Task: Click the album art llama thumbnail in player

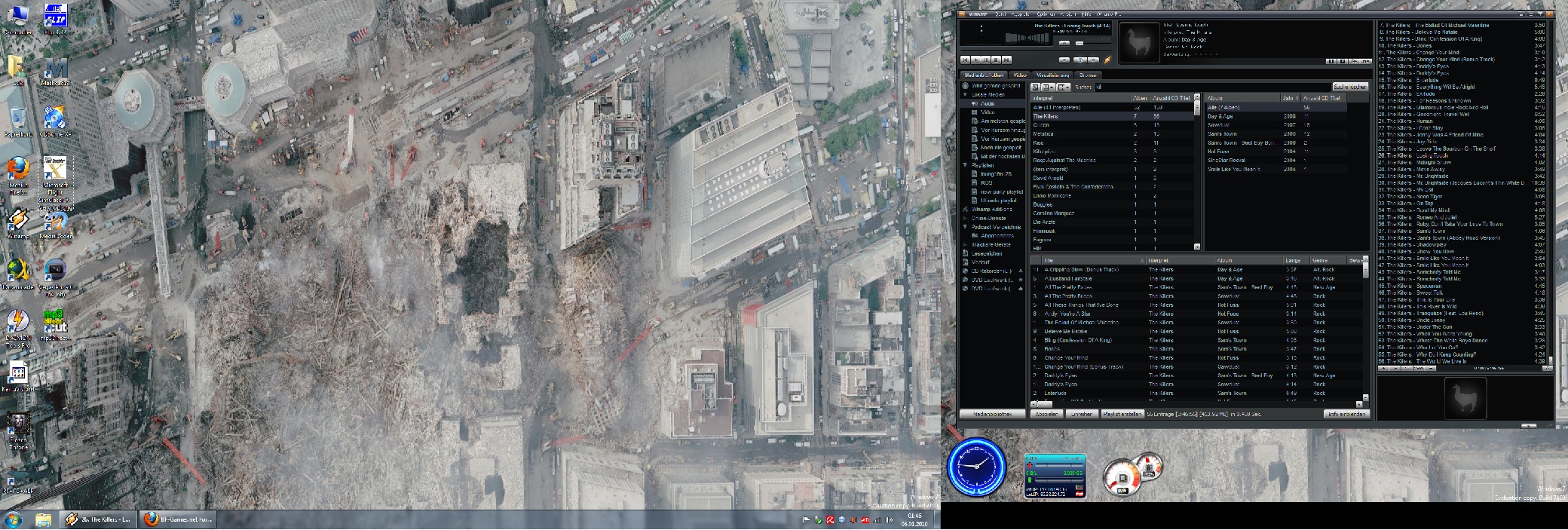Action: (x=1139, y=43)
